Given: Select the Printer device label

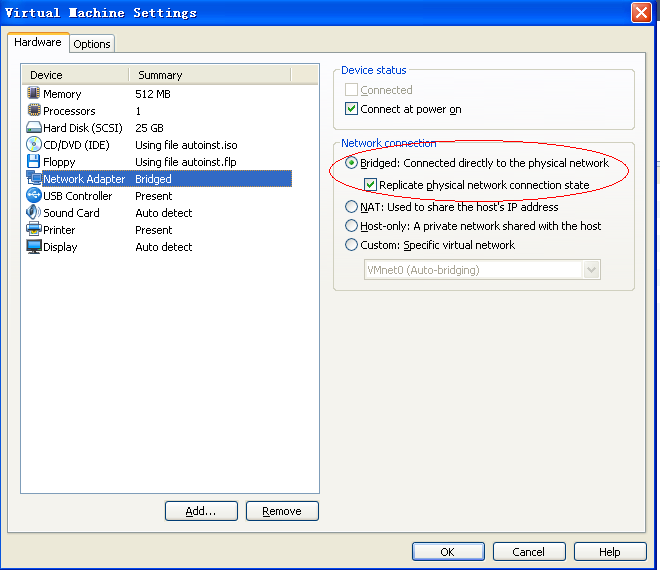Looking at the screenshot, I should click(59, 230).
